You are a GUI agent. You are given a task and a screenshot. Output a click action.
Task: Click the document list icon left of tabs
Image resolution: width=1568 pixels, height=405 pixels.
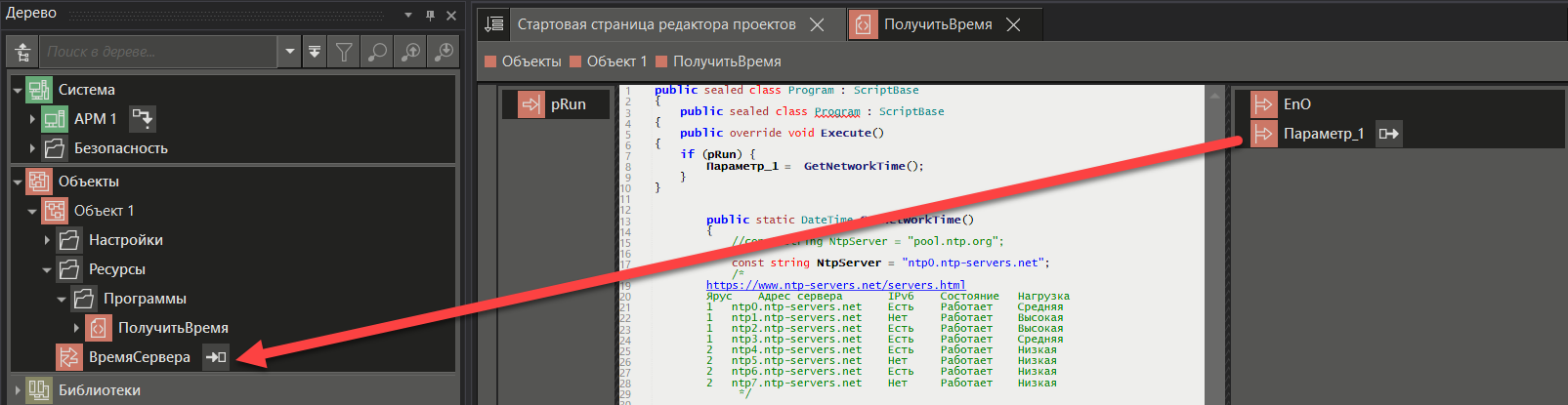[494, 24]
